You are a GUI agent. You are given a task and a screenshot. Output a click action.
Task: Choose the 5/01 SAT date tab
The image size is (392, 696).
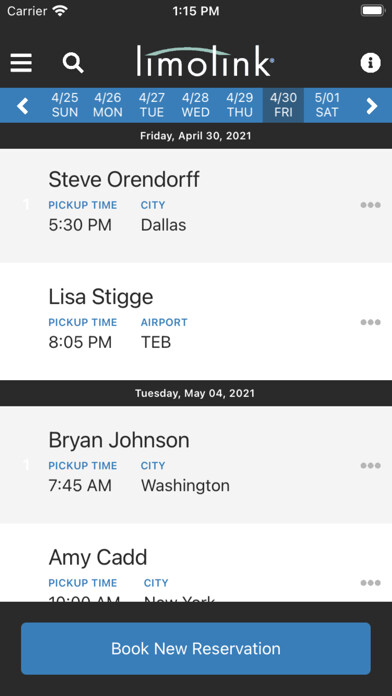[x=327, y=105]
